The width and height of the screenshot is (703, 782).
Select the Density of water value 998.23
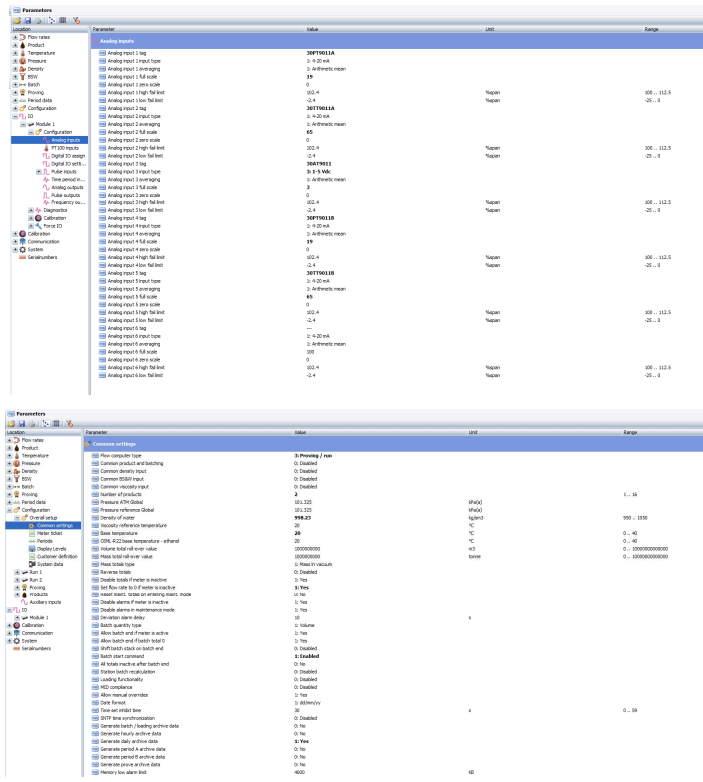point(303,518)
